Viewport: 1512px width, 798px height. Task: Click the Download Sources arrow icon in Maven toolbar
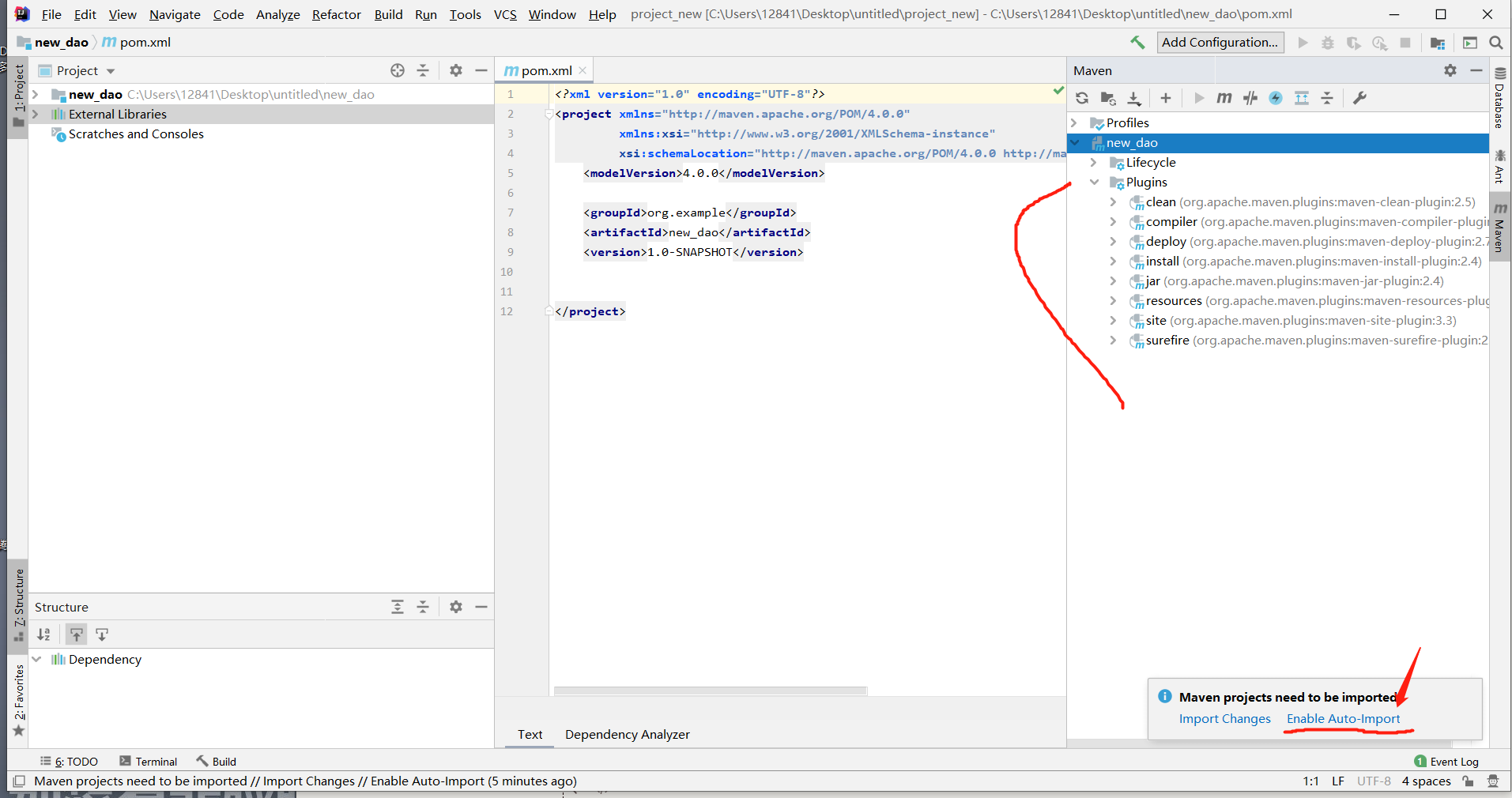(1134, 98)
